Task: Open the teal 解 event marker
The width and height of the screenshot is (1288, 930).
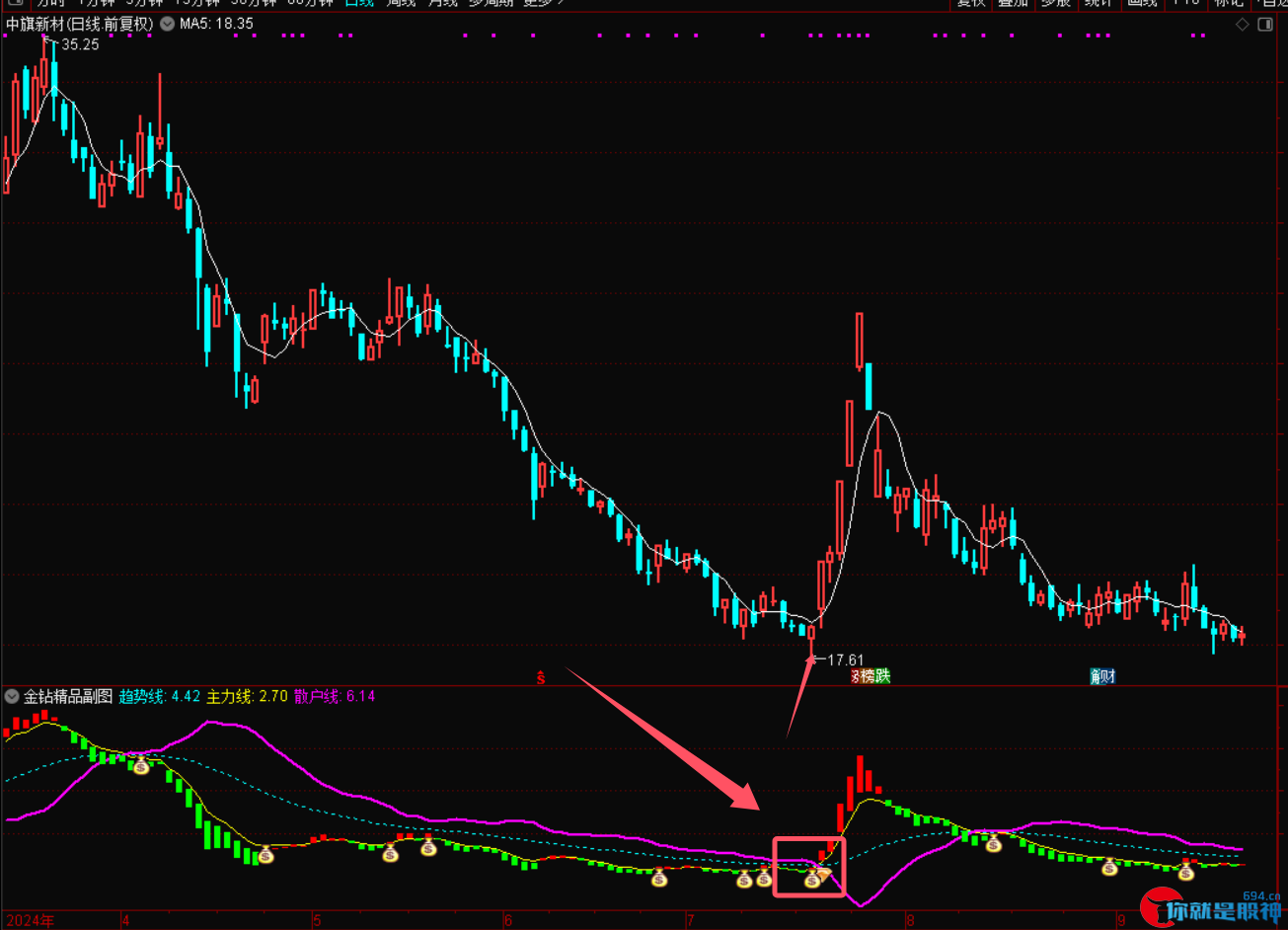Action: [1096, 676]
